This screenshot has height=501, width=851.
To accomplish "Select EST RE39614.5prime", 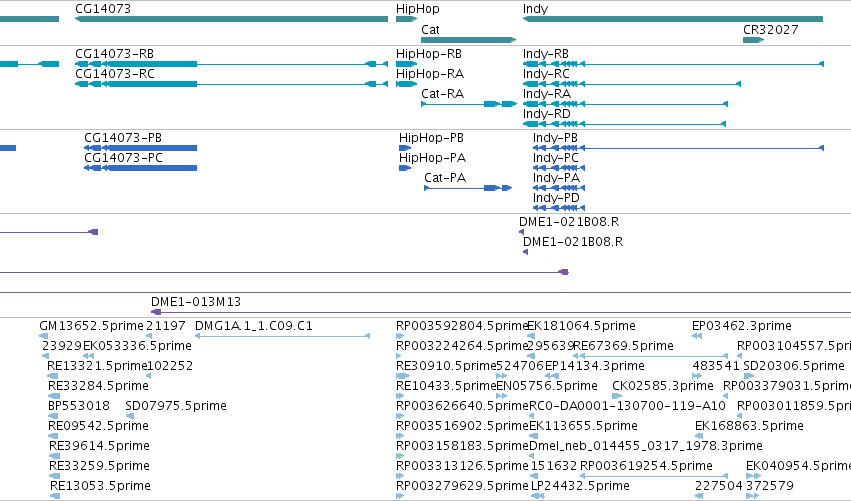I will click(99, 447).
